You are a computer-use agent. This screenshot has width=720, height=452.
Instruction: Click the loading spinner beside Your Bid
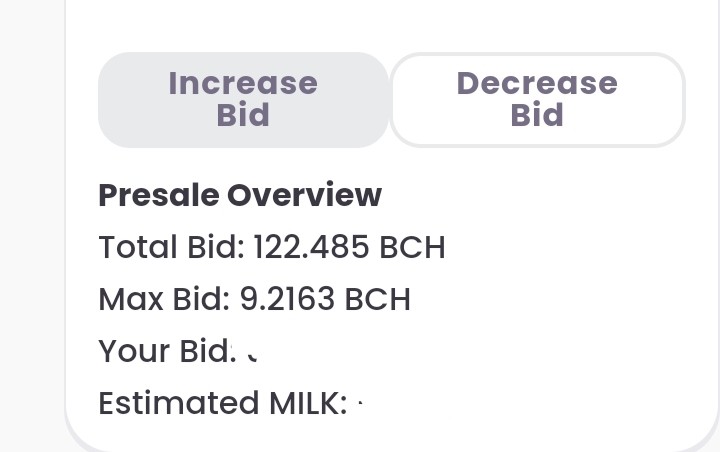pyautogui.click(x=252, y=356)
